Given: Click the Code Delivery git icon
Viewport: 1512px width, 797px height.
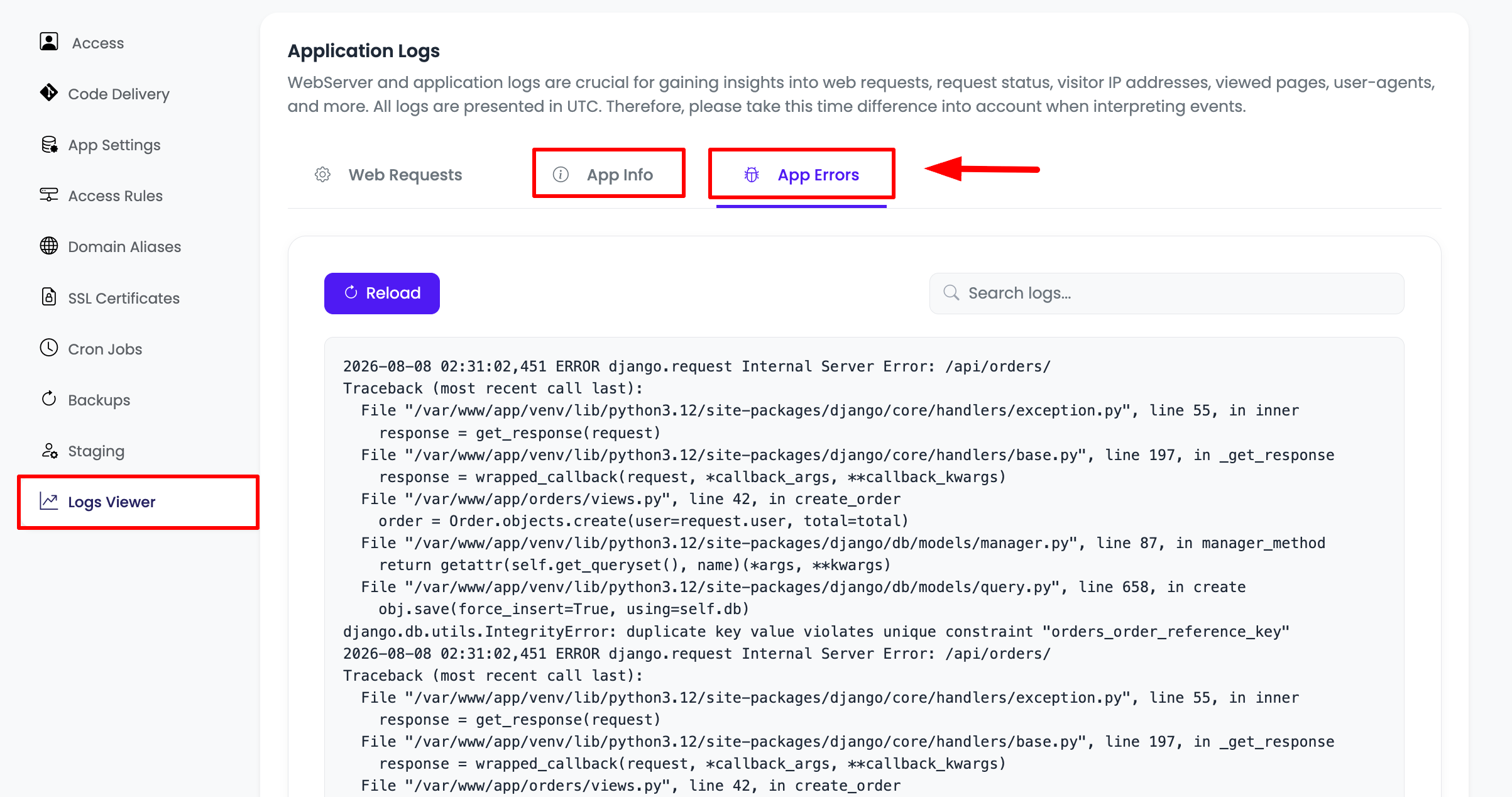Looking at the screenshot, I should [49, 92].
